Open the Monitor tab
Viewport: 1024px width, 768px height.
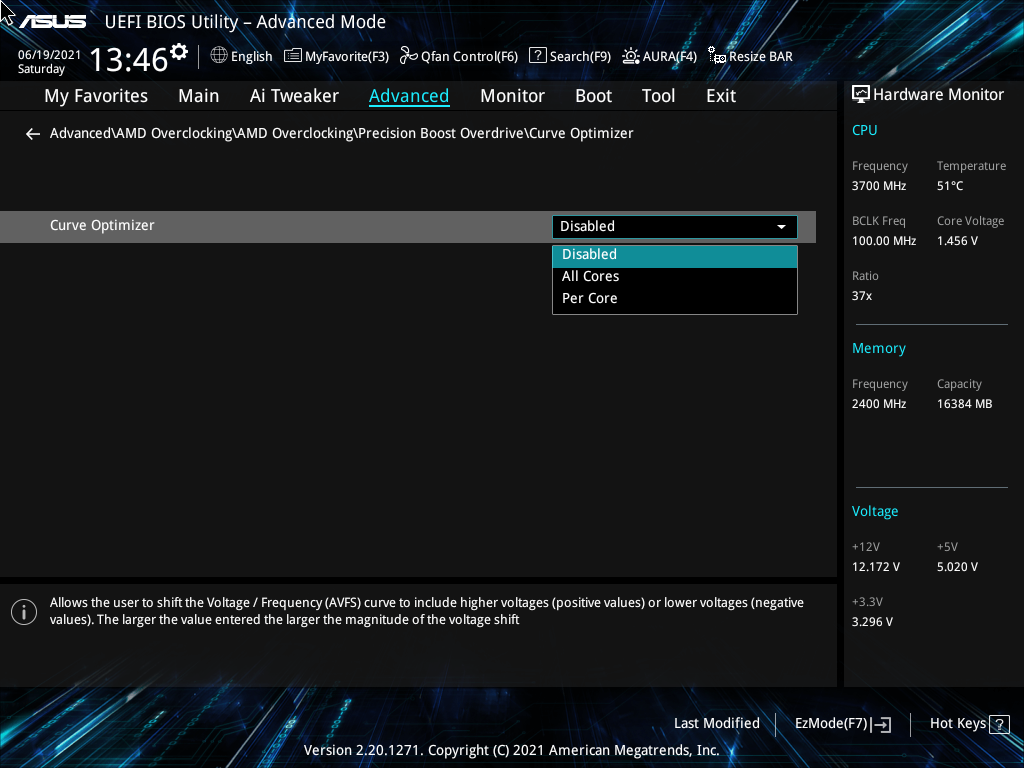(512, 96)
